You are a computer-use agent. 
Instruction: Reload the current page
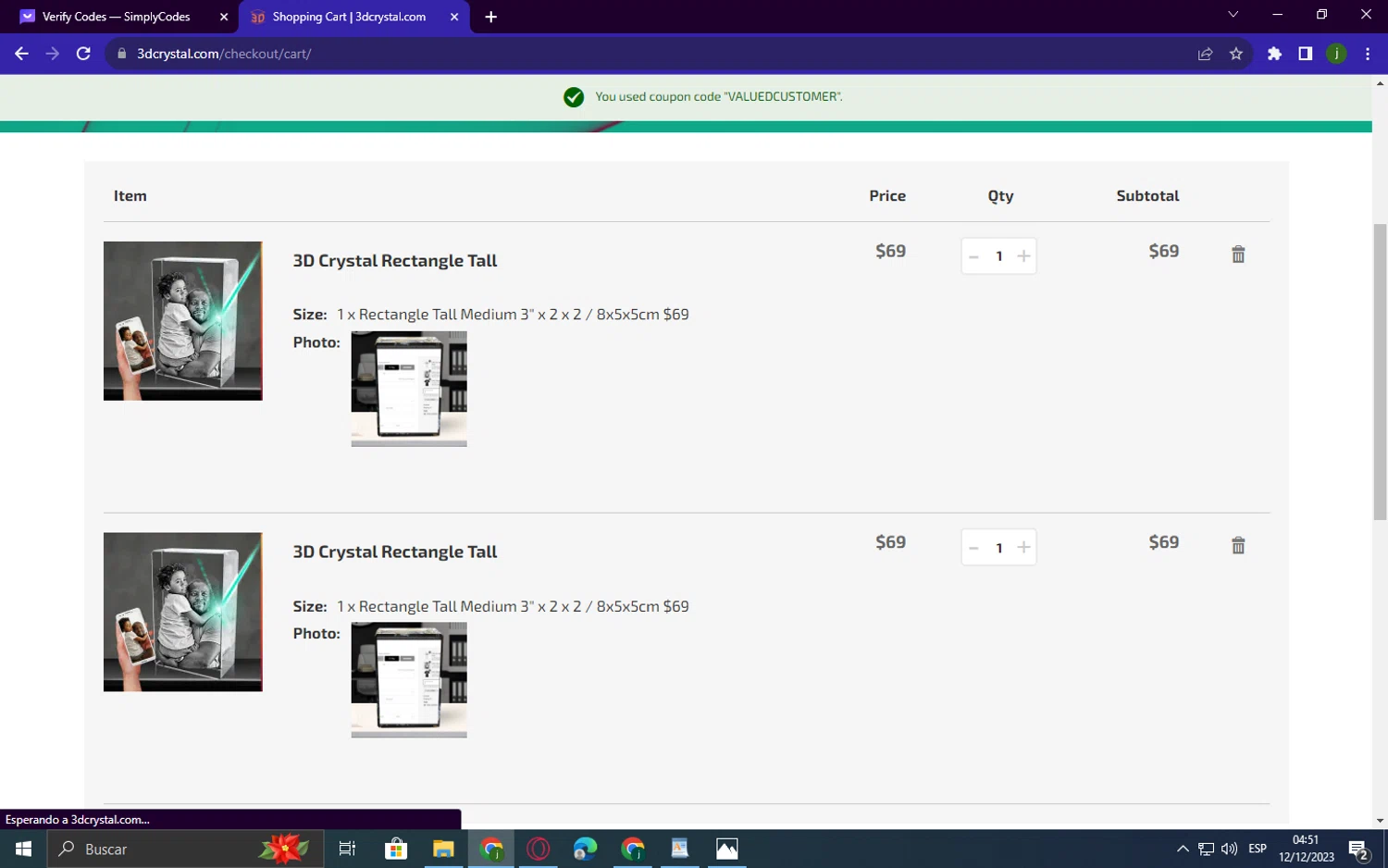point(83,54)
